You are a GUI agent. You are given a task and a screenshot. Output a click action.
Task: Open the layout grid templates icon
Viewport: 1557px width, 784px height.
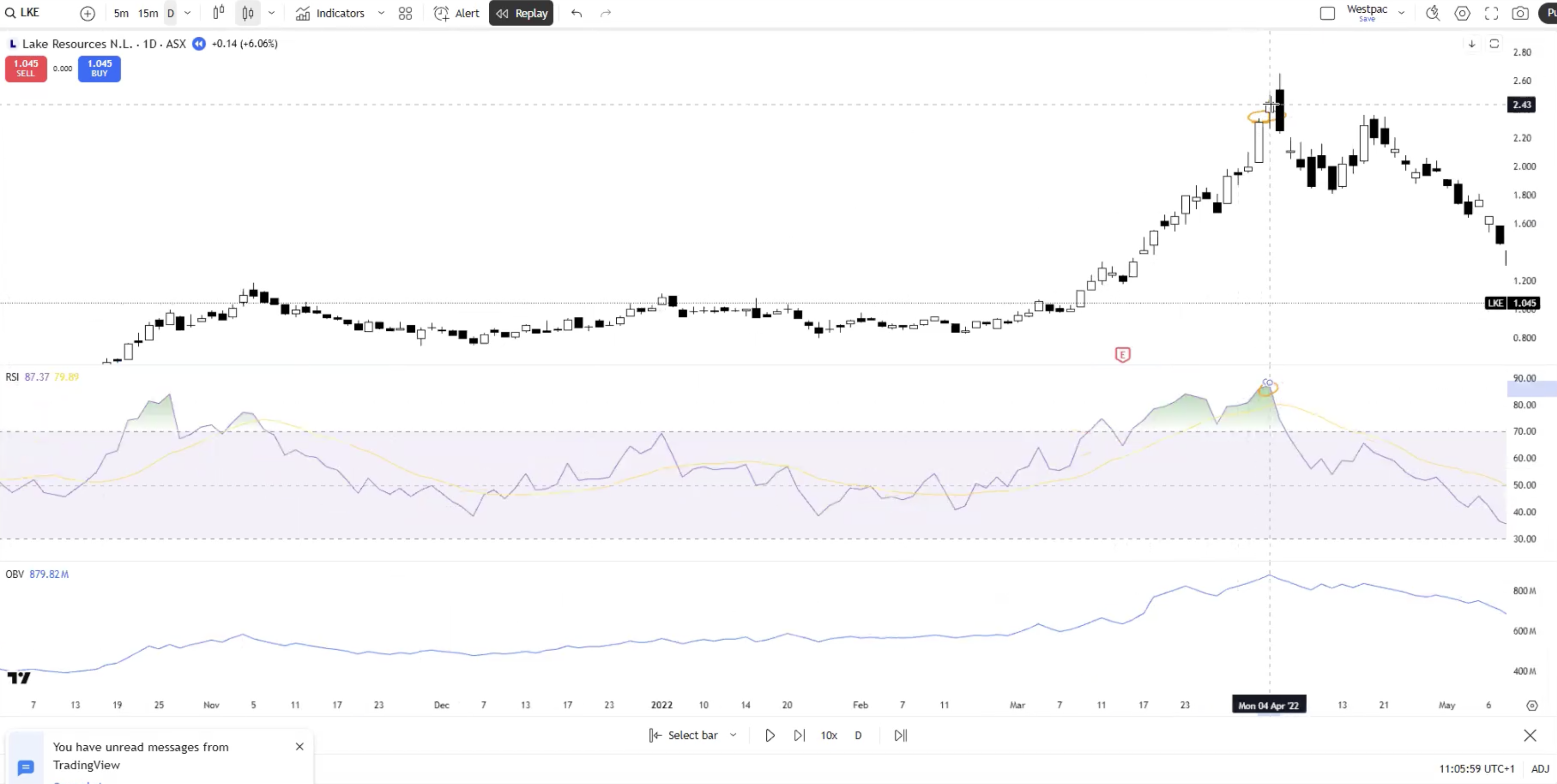[x=405, y=13]
